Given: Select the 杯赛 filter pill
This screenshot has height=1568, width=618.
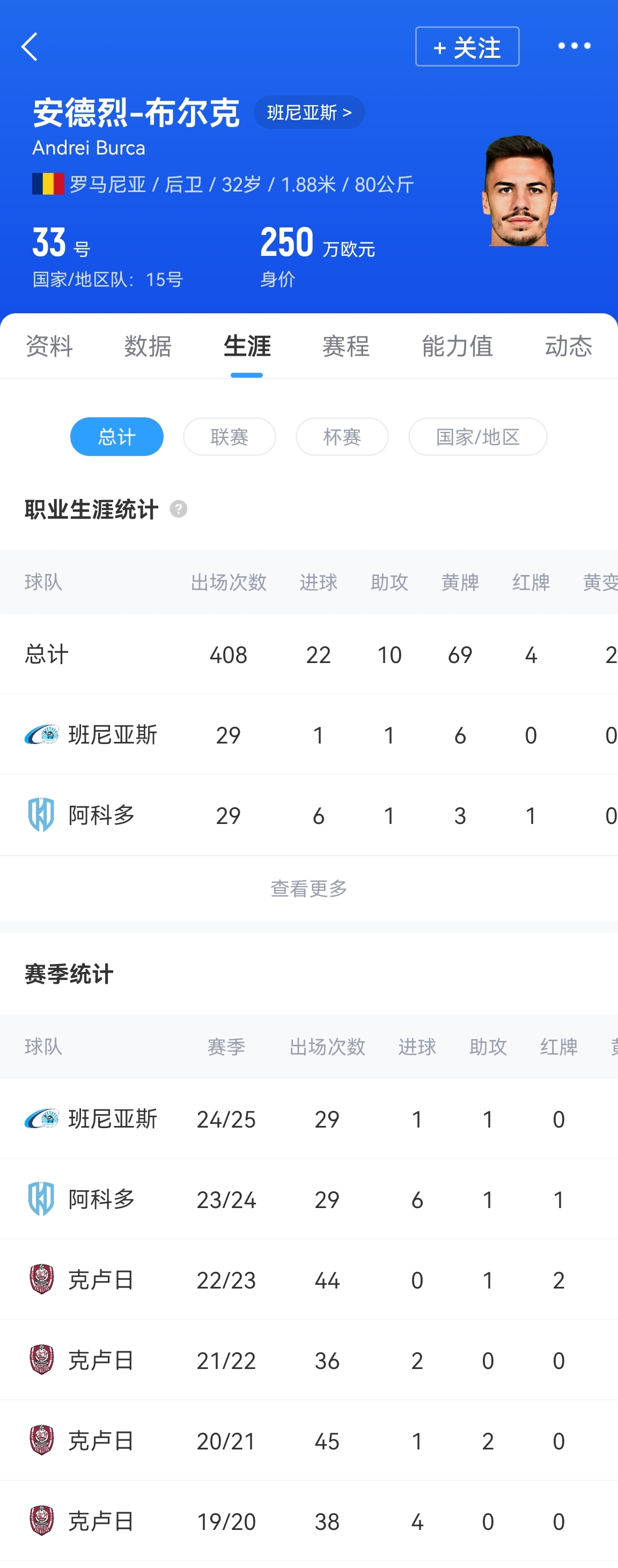Looking at the screenshot, I should pos(342,437).
